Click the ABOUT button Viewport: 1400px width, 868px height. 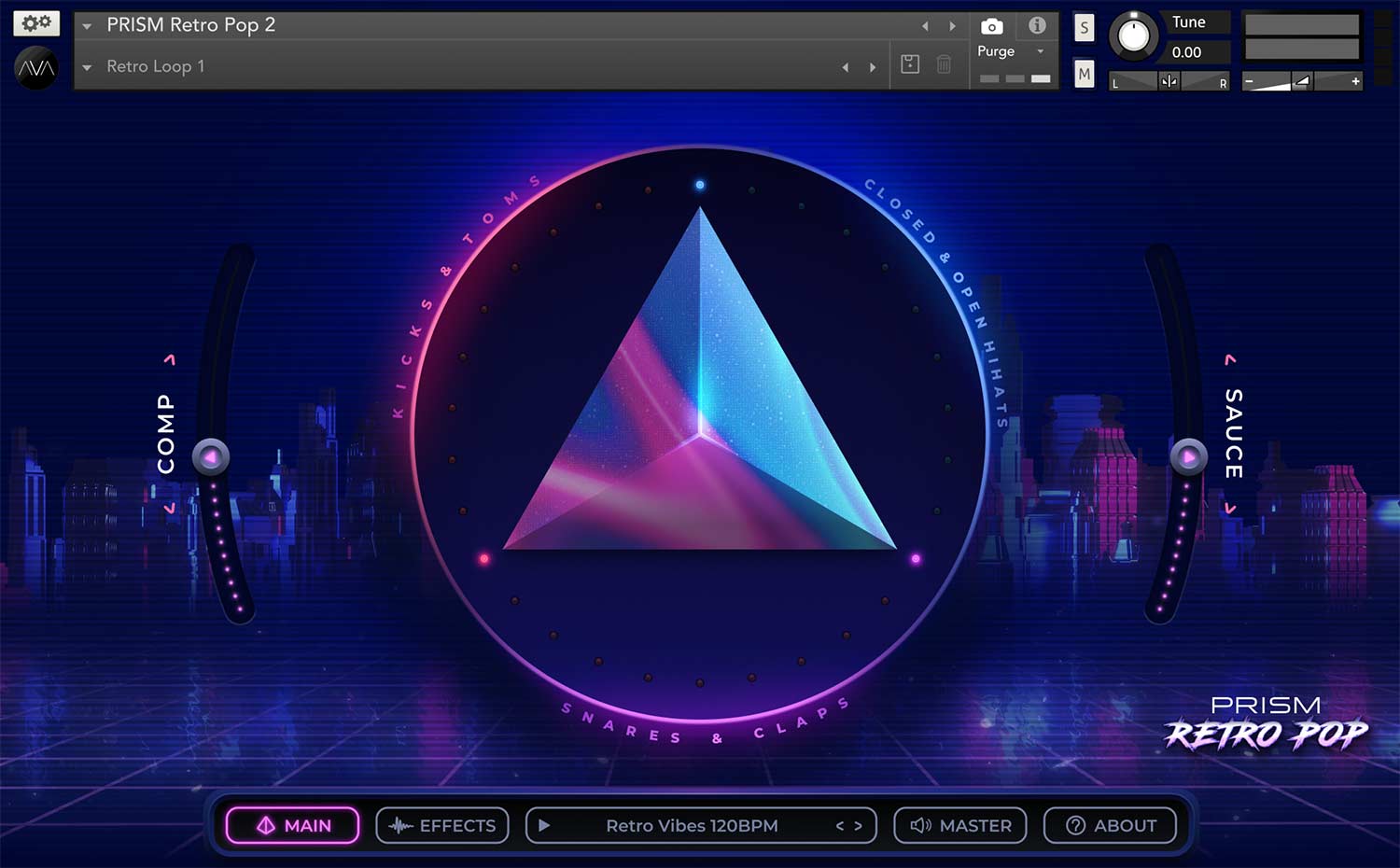1110,825
